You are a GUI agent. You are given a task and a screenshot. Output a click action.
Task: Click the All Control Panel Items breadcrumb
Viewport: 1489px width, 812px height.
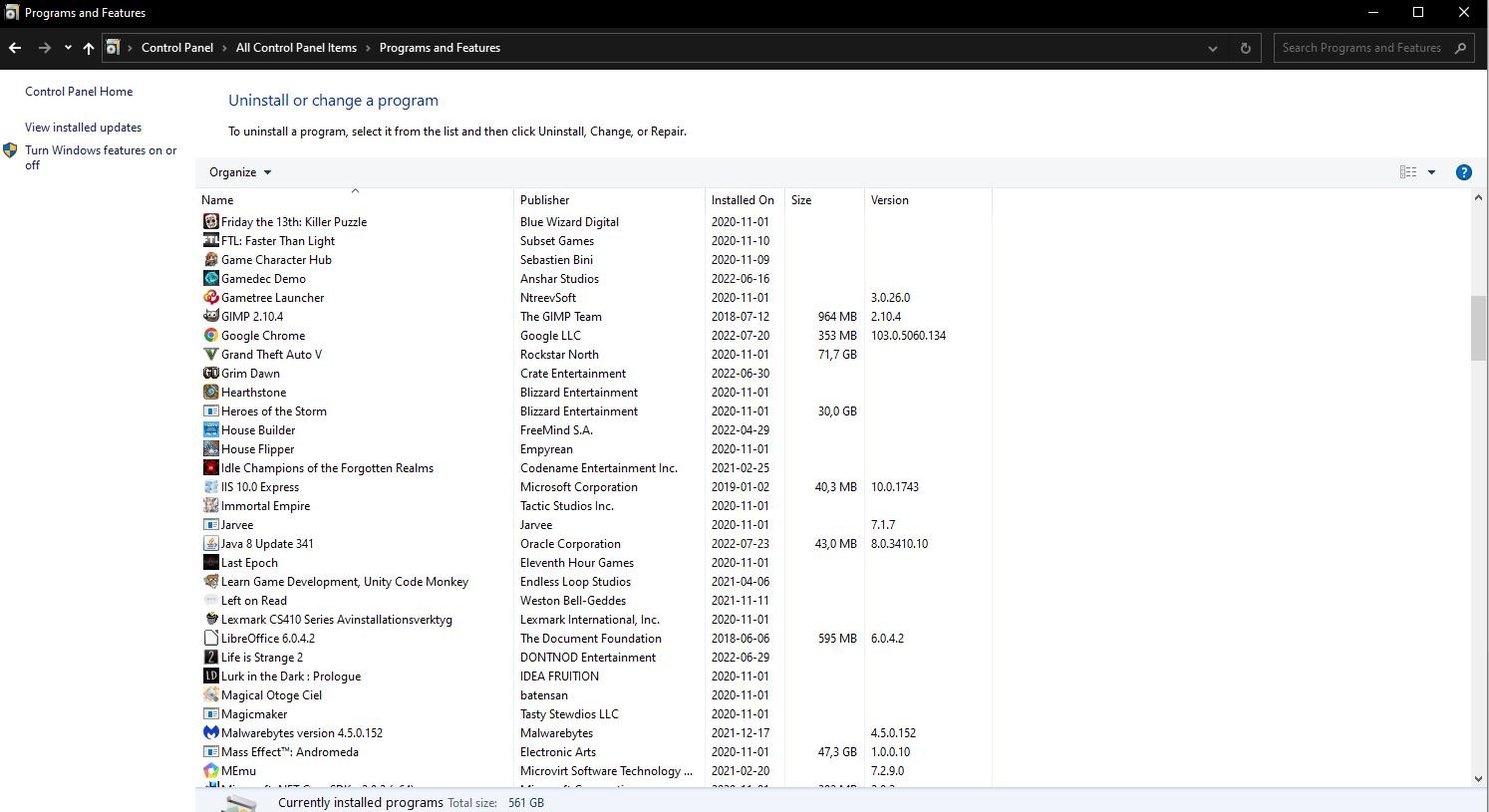[296, 48]
